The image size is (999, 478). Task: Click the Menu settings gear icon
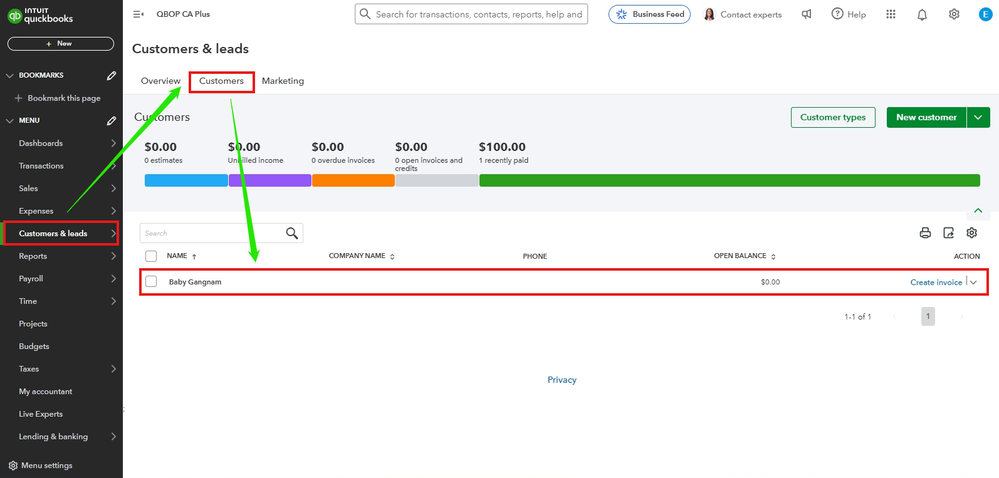[x=13, y=465]
